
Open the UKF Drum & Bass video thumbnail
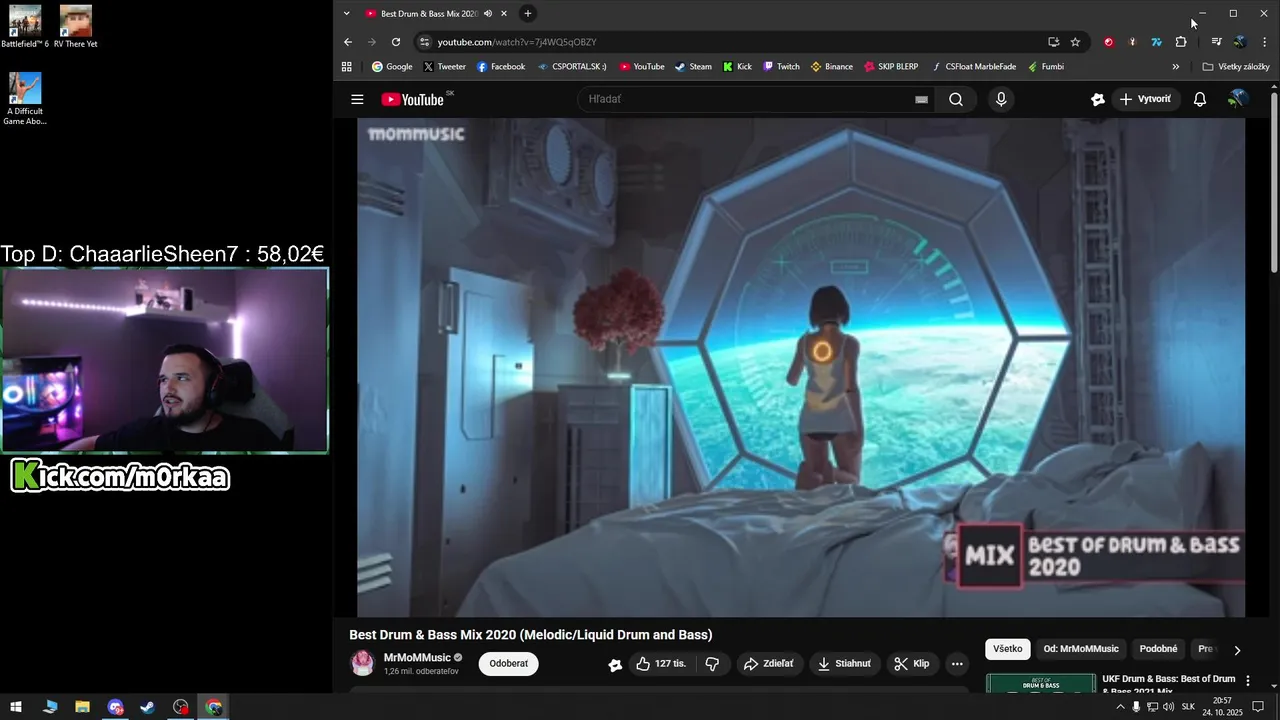tap(1040, 682)
